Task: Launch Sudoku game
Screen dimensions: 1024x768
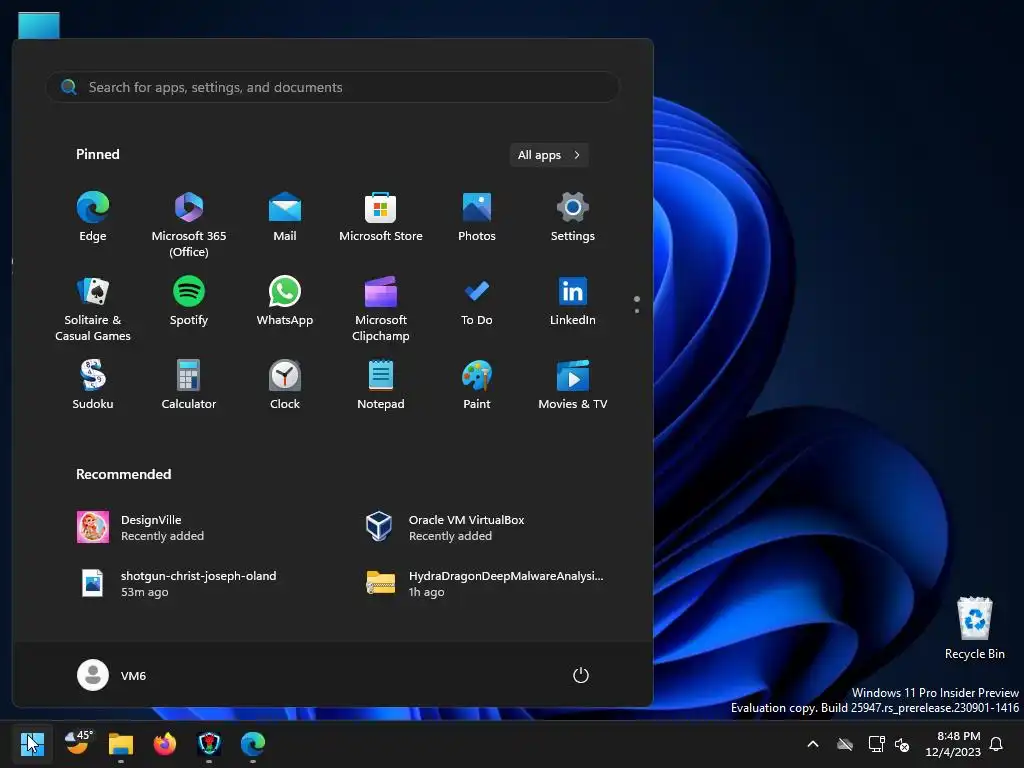Action: pyautogui.click(x=93, y=385)
